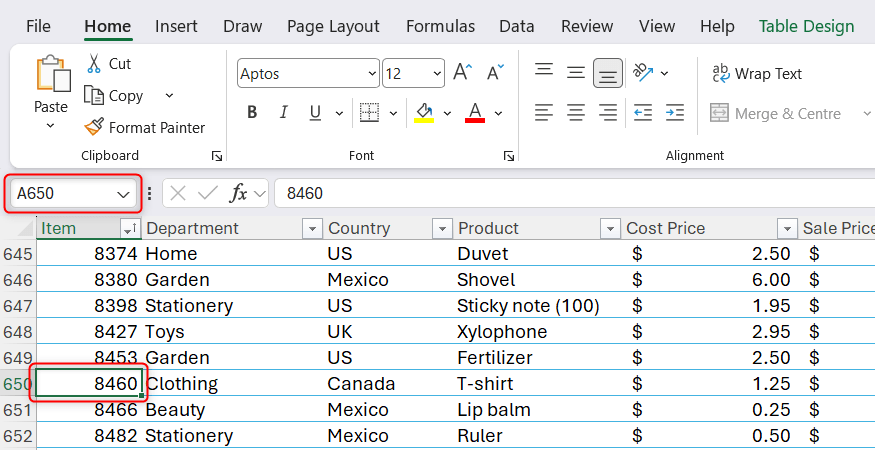The height and width of the screenshot is (450, 875).
Task: Switch to the Table Design tab
Action: point(806,26)
